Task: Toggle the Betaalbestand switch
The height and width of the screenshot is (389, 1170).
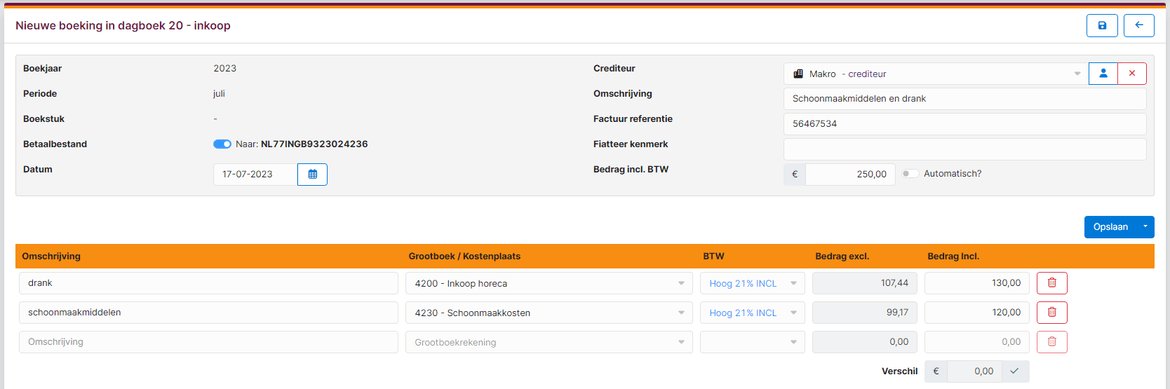Action: [222, 144]
